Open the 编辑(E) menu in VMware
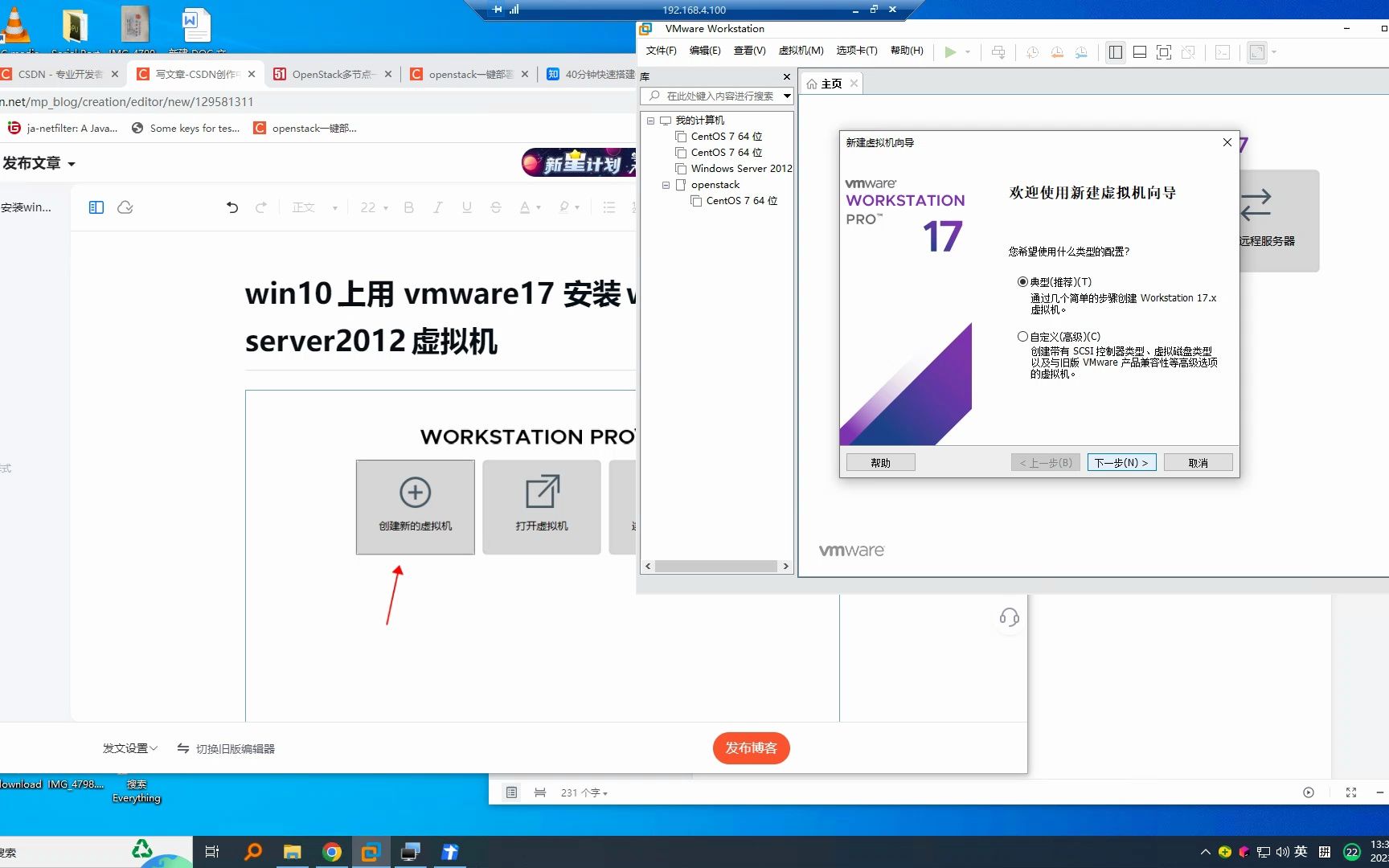This screenshot has width=1389, height=868. (x=705, y=51)
